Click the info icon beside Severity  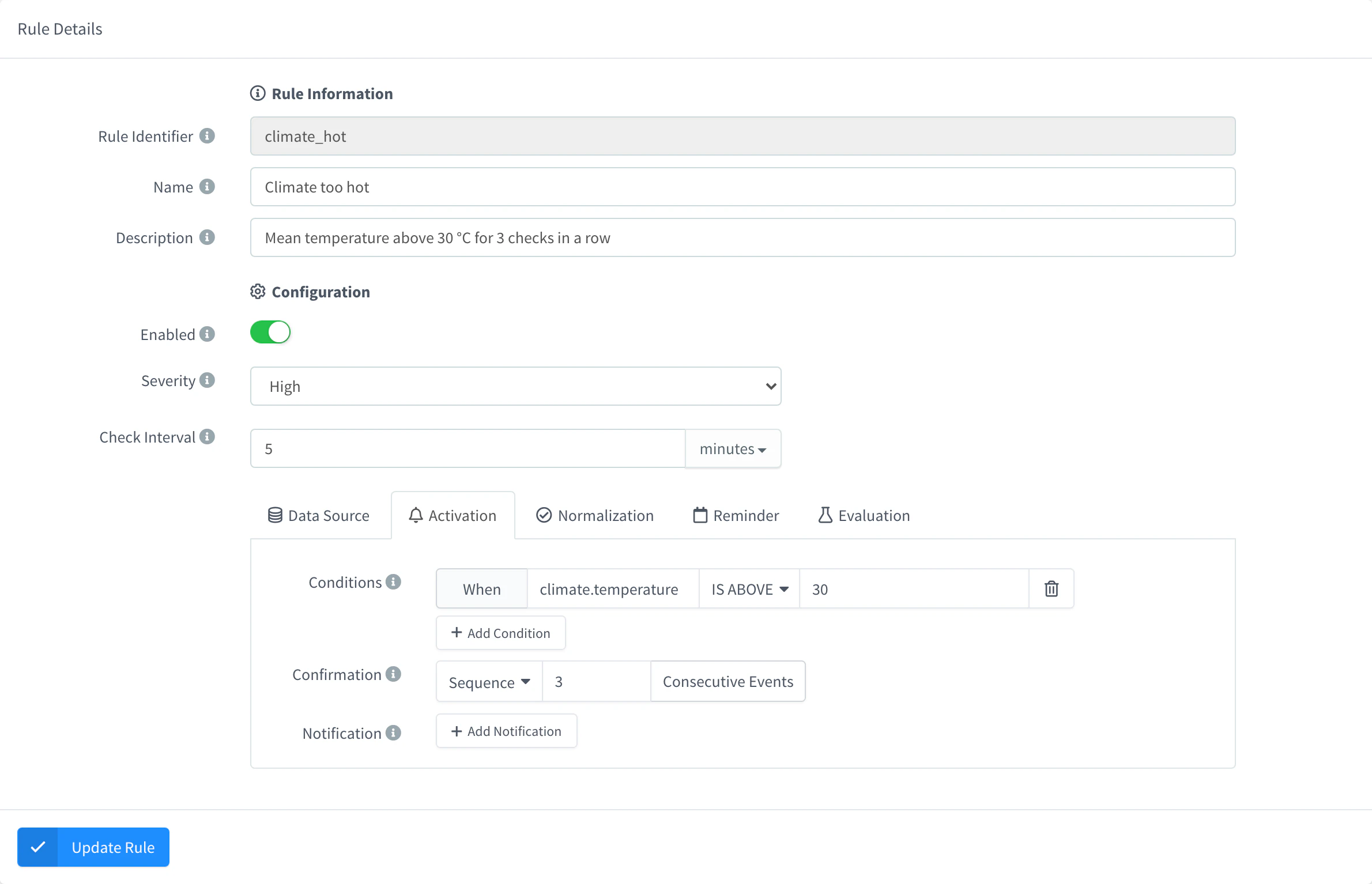(207, 380)
